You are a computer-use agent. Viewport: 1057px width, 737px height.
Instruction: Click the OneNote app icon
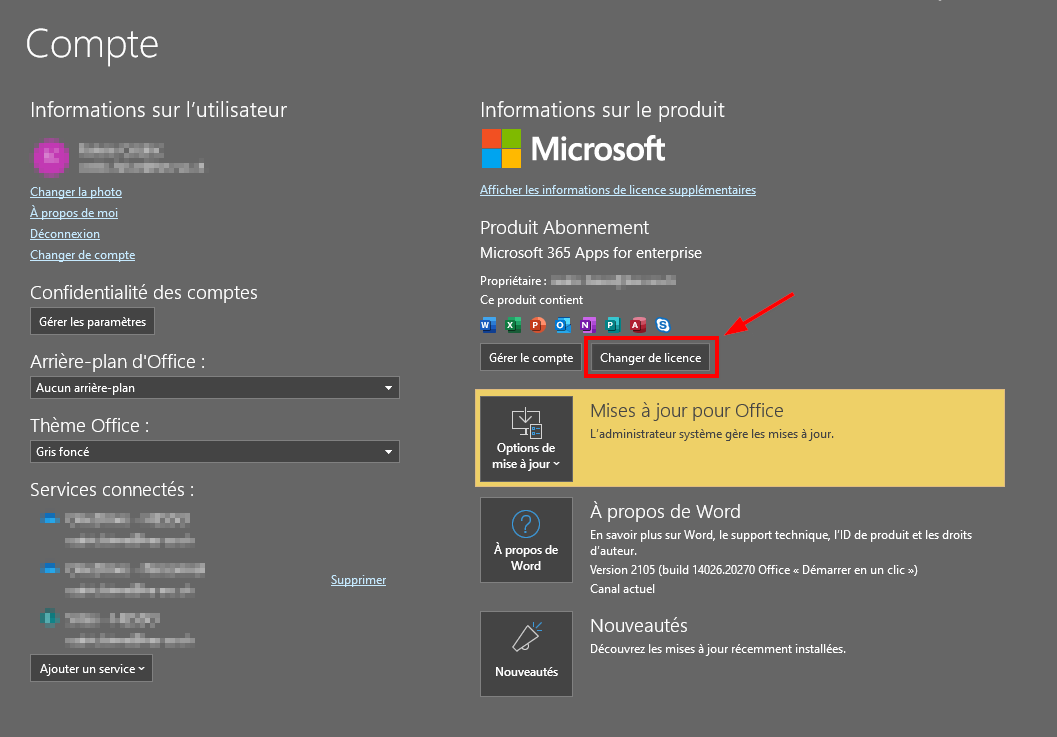pyautogui.click(x=588, y=325)
